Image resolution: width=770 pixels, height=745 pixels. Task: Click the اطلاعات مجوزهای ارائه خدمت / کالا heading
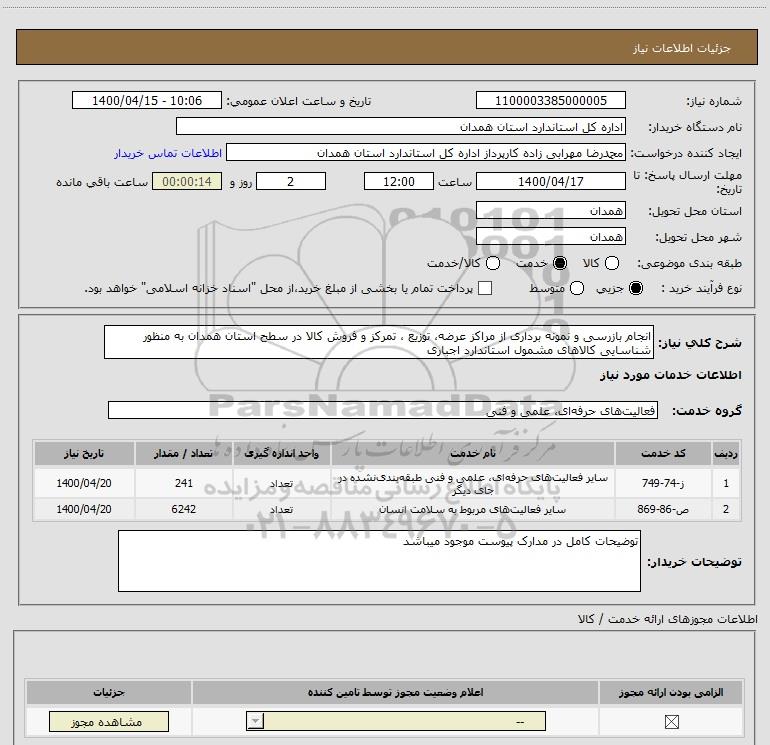[x=667, y=619]
